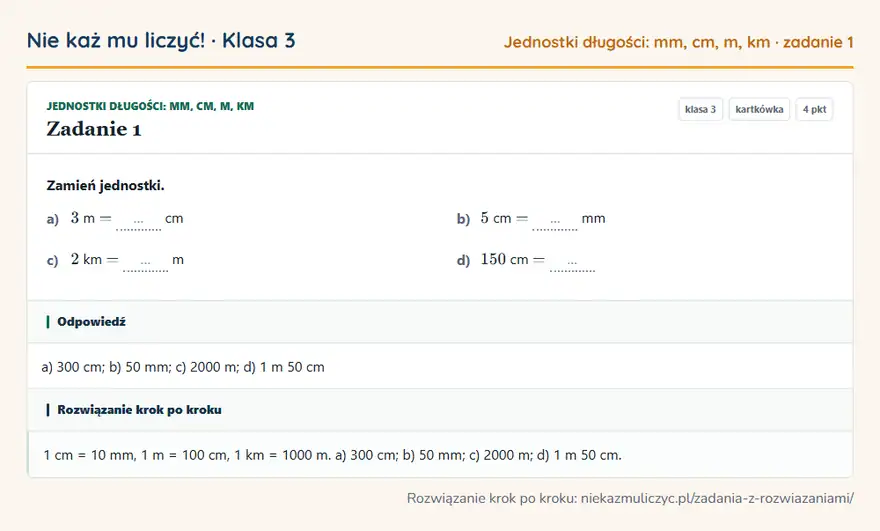Click the 'b)' item label
880x531 pixels.
463,219
